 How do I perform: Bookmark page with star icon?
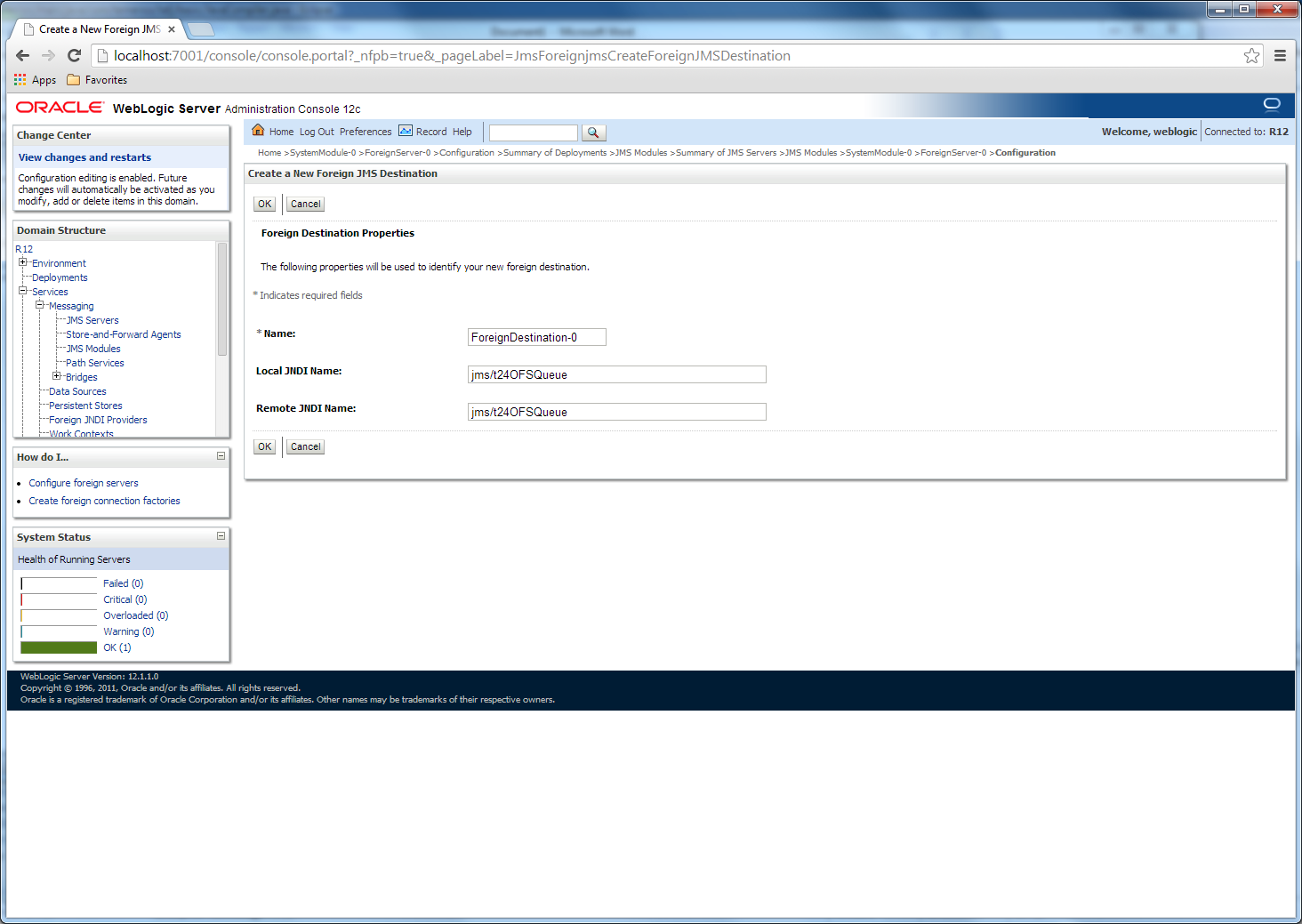(x=1251, y=56)
